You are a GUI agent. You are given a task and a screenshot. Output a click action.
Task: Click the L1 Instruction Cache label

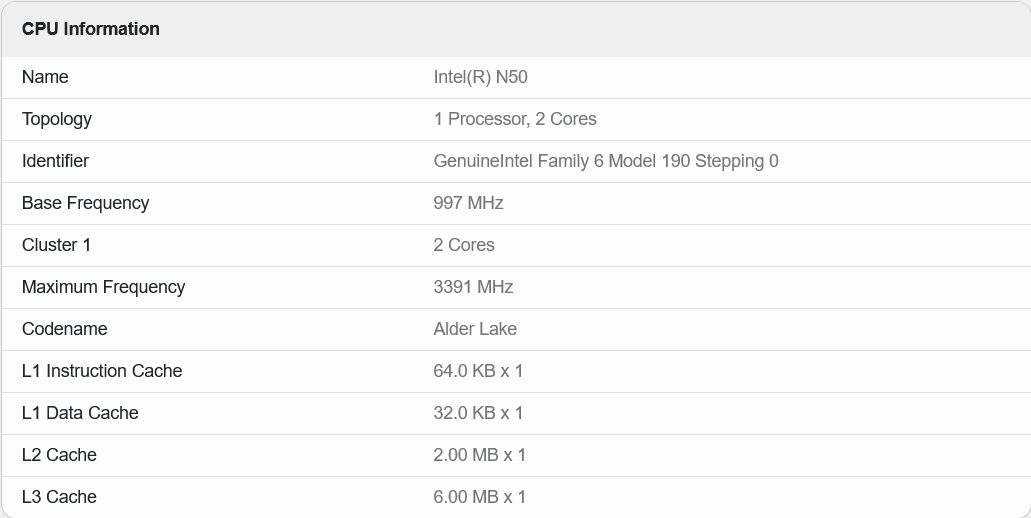point(102,371)
